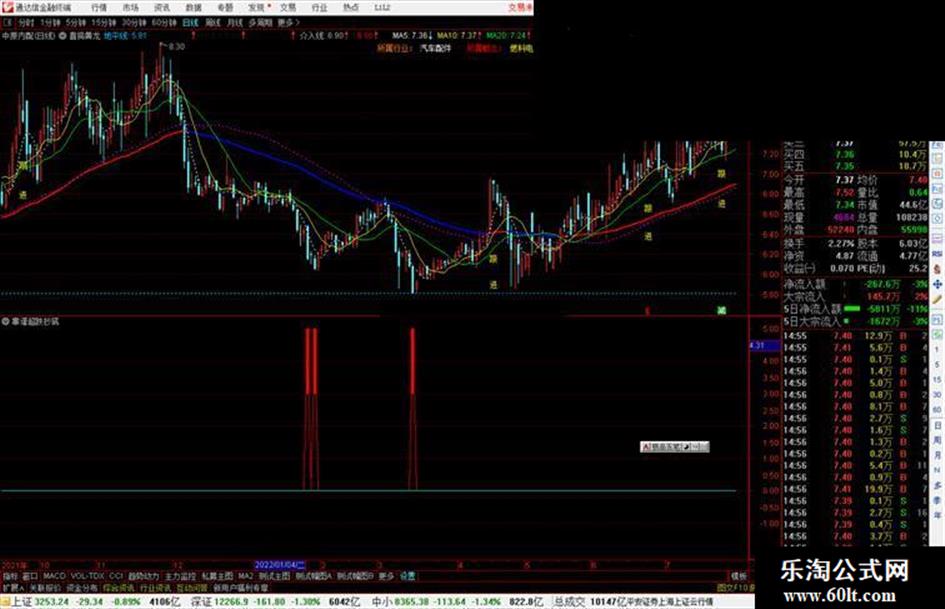Expand 更多 in the indicator bar

386,576
